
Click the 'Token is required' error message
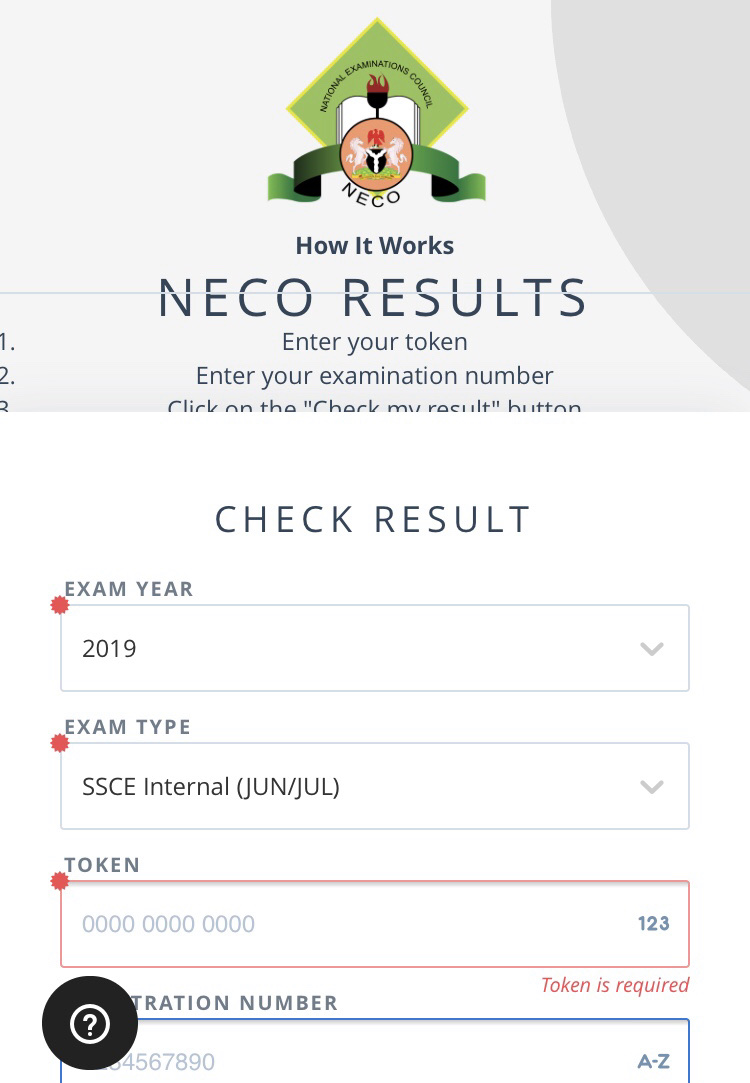click(615, 985)
